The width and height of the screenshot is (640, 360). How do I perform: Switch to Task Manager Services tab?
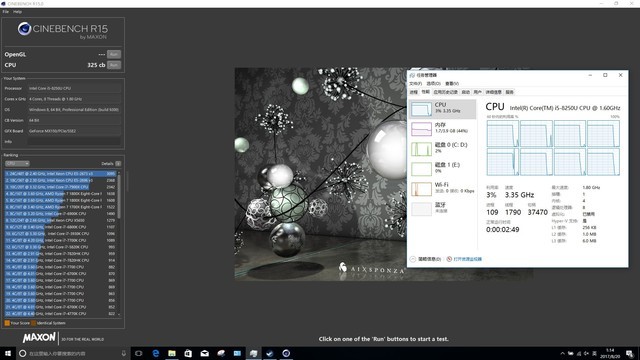tap(510, 92)
